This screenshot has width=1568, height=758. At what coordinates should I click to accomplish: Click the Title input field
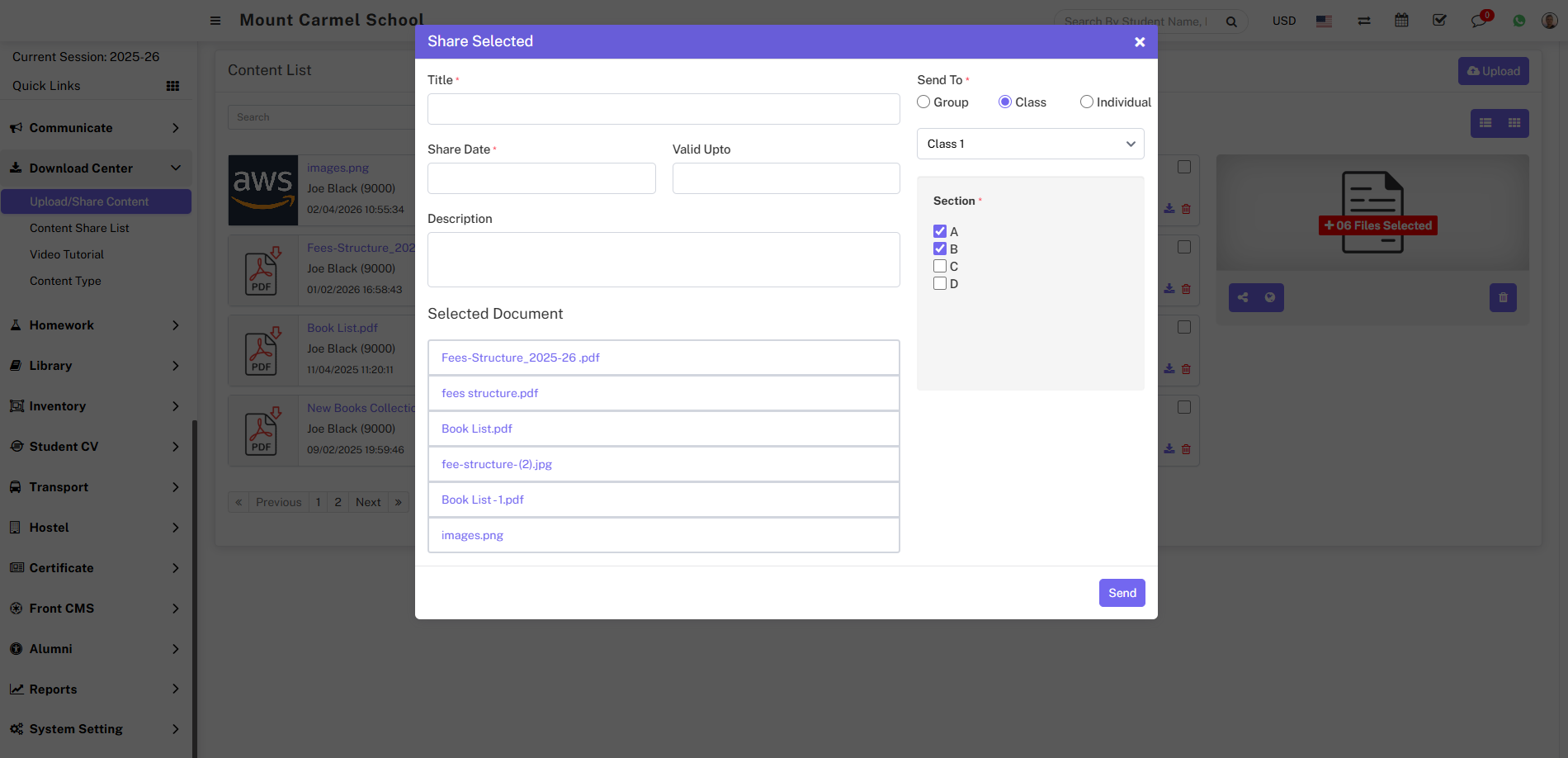(x=663, y=109)
